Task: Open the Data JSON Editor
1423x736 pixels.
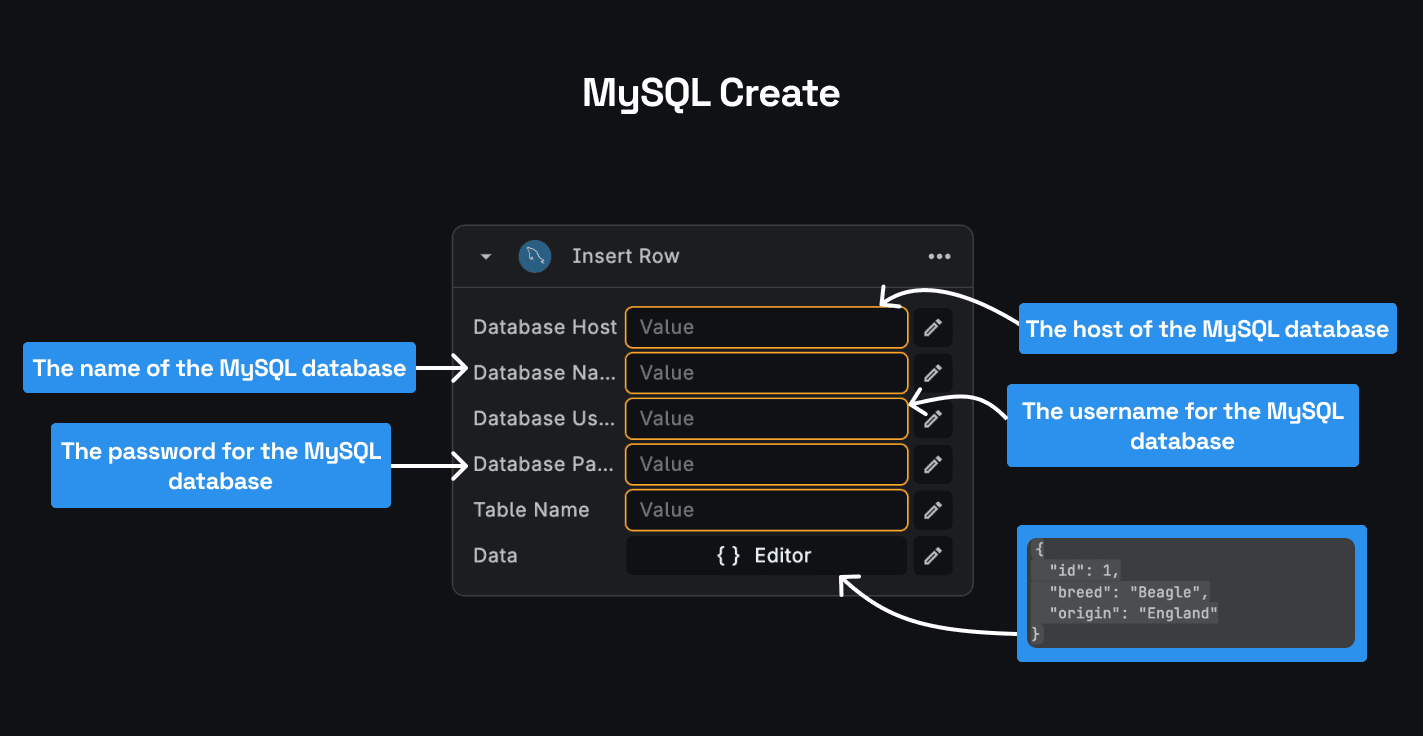Action: [766, 555]
